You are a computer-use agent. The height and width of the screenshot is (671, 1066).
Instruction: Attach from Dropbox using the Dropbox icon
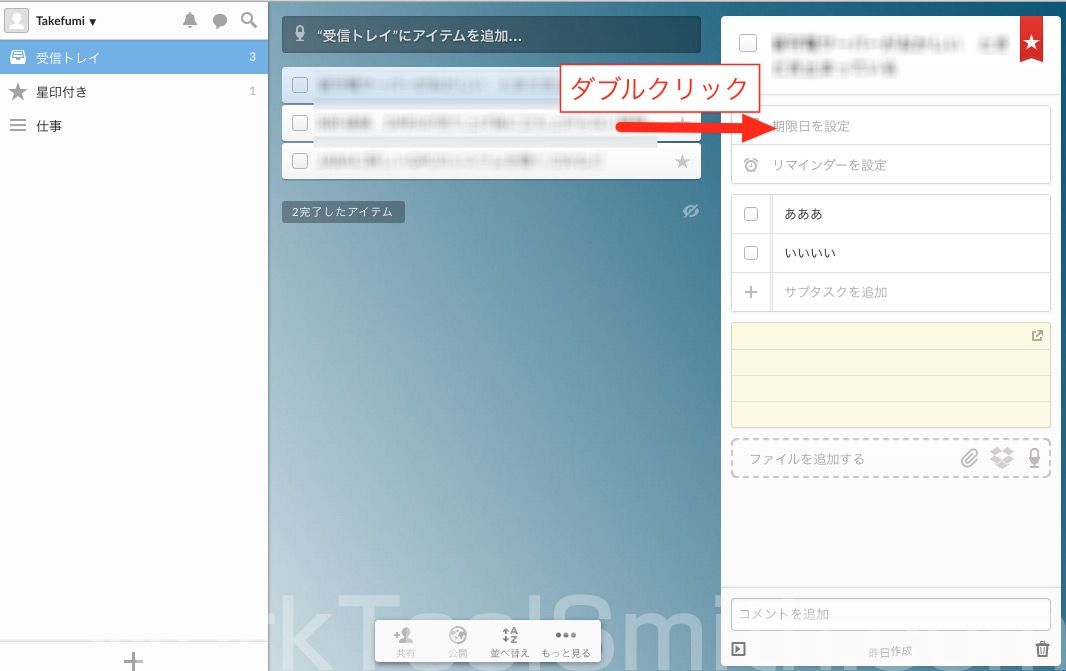[1001, 458]
